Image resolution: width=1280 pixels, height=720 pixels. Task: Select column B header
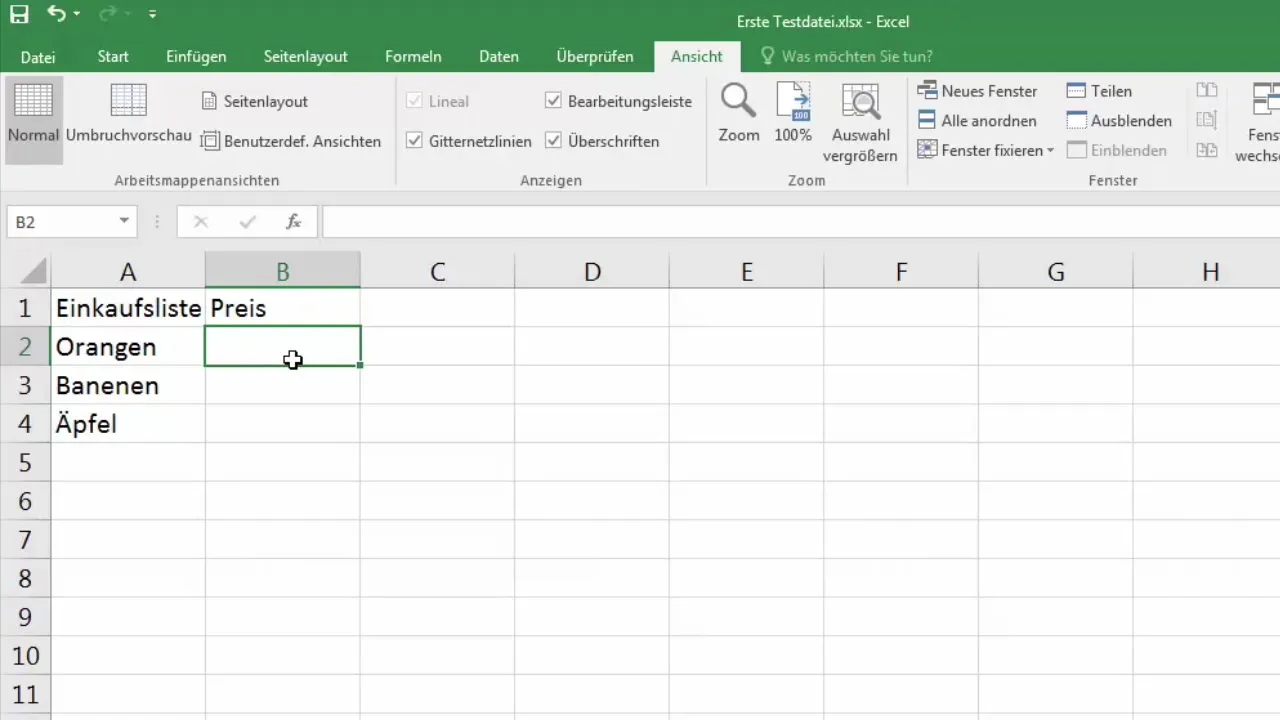coord(283,271)
